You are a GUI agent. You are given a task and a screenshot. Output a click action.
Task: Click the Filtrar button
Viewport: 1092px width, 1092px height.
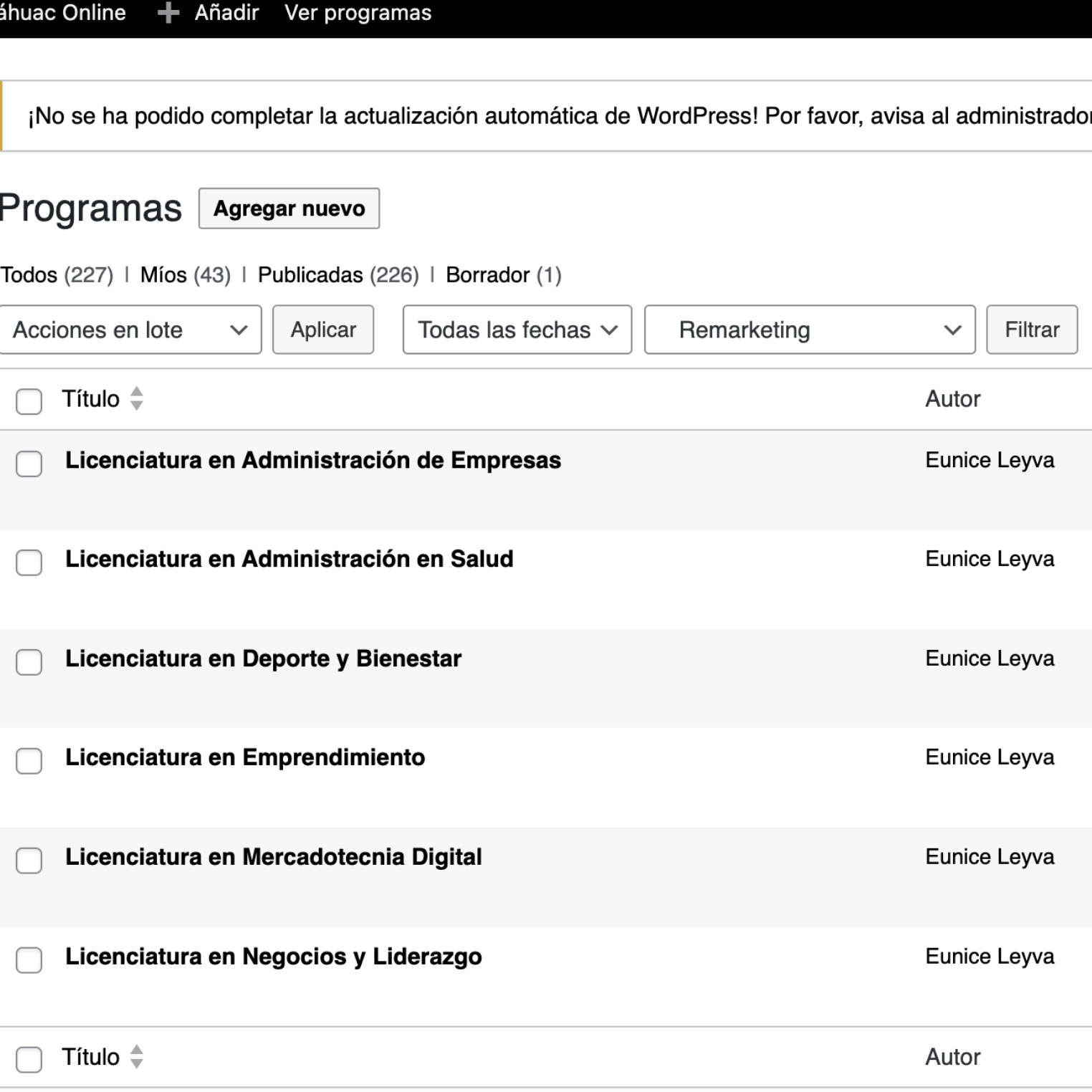click(x=1031, y=330)
